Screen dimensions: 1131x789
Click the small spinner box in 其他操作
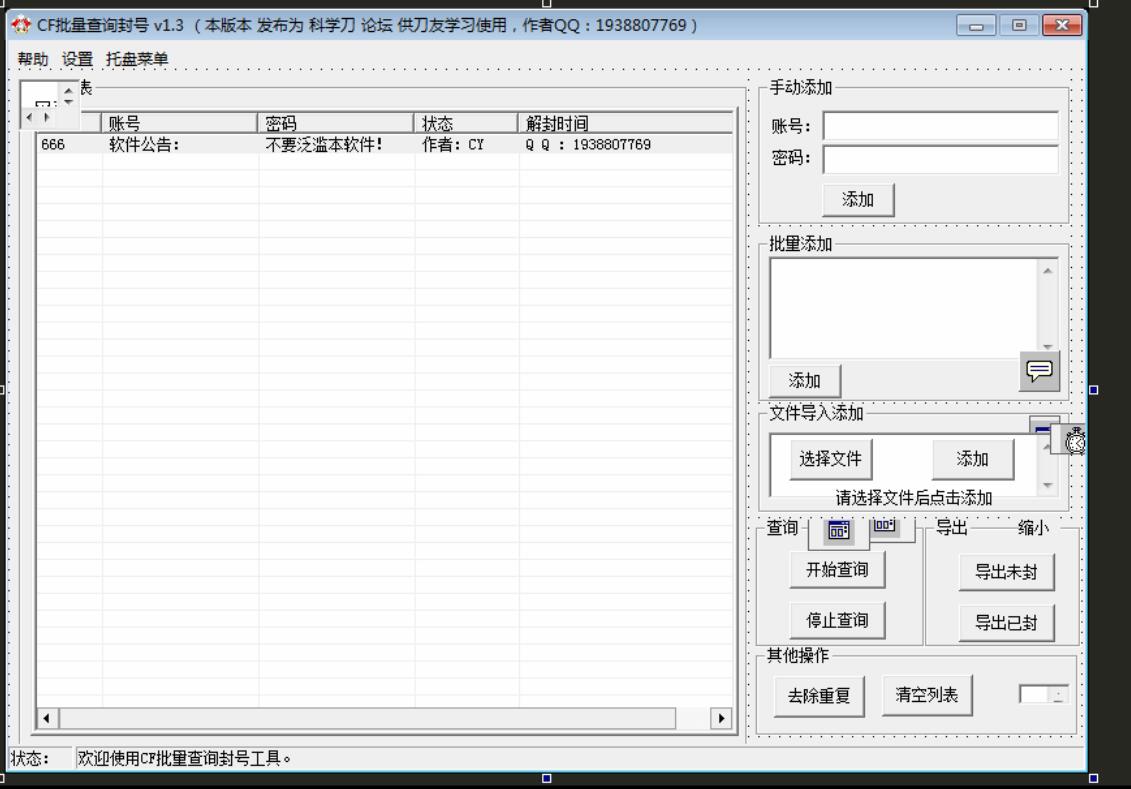[x=1043, y=695]
